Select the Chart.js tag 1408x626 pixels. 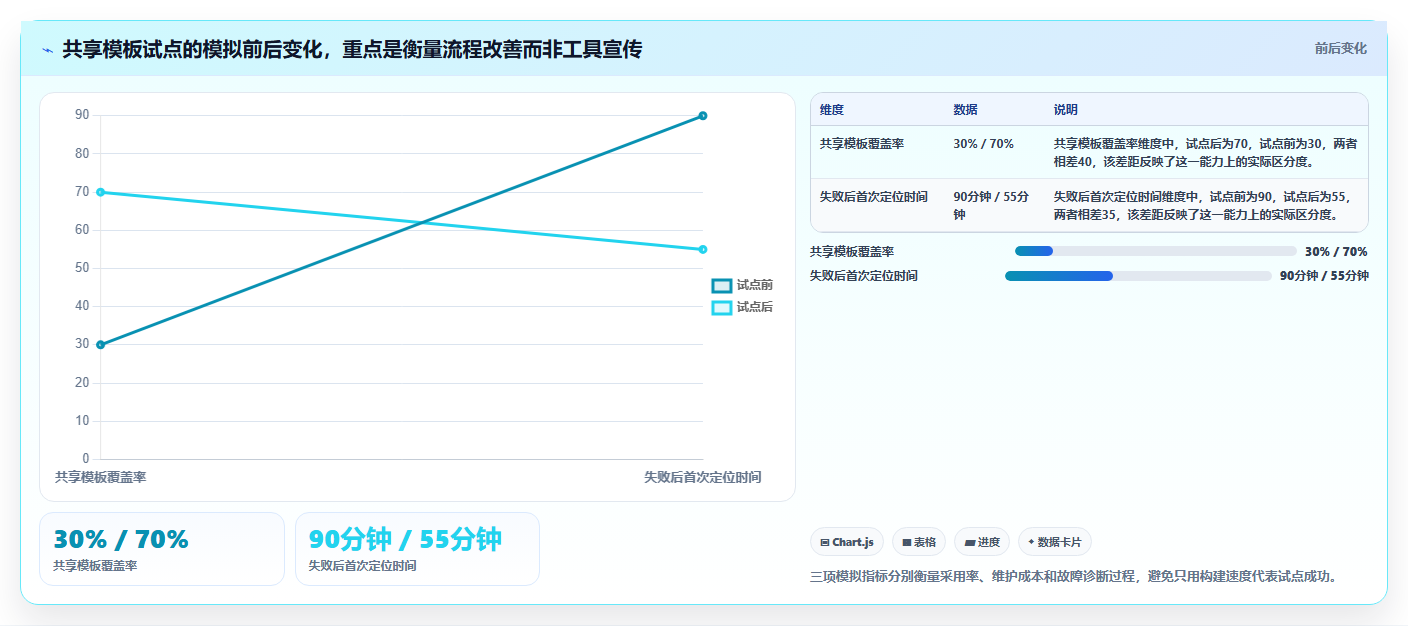pyautogui.click(x=847, y=542)
